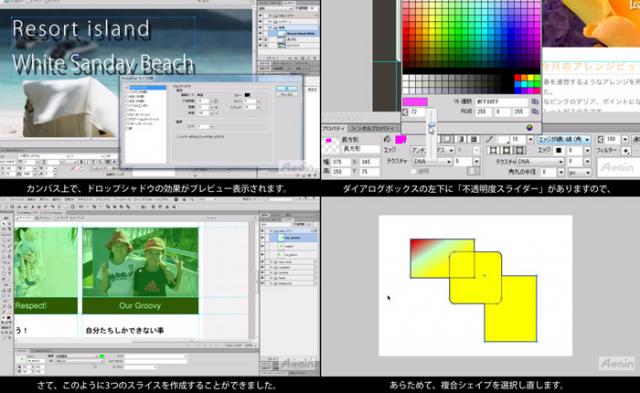640x393 pixels.
Task: Switch to the プロパティ tab
Action: tap(334, 128)
